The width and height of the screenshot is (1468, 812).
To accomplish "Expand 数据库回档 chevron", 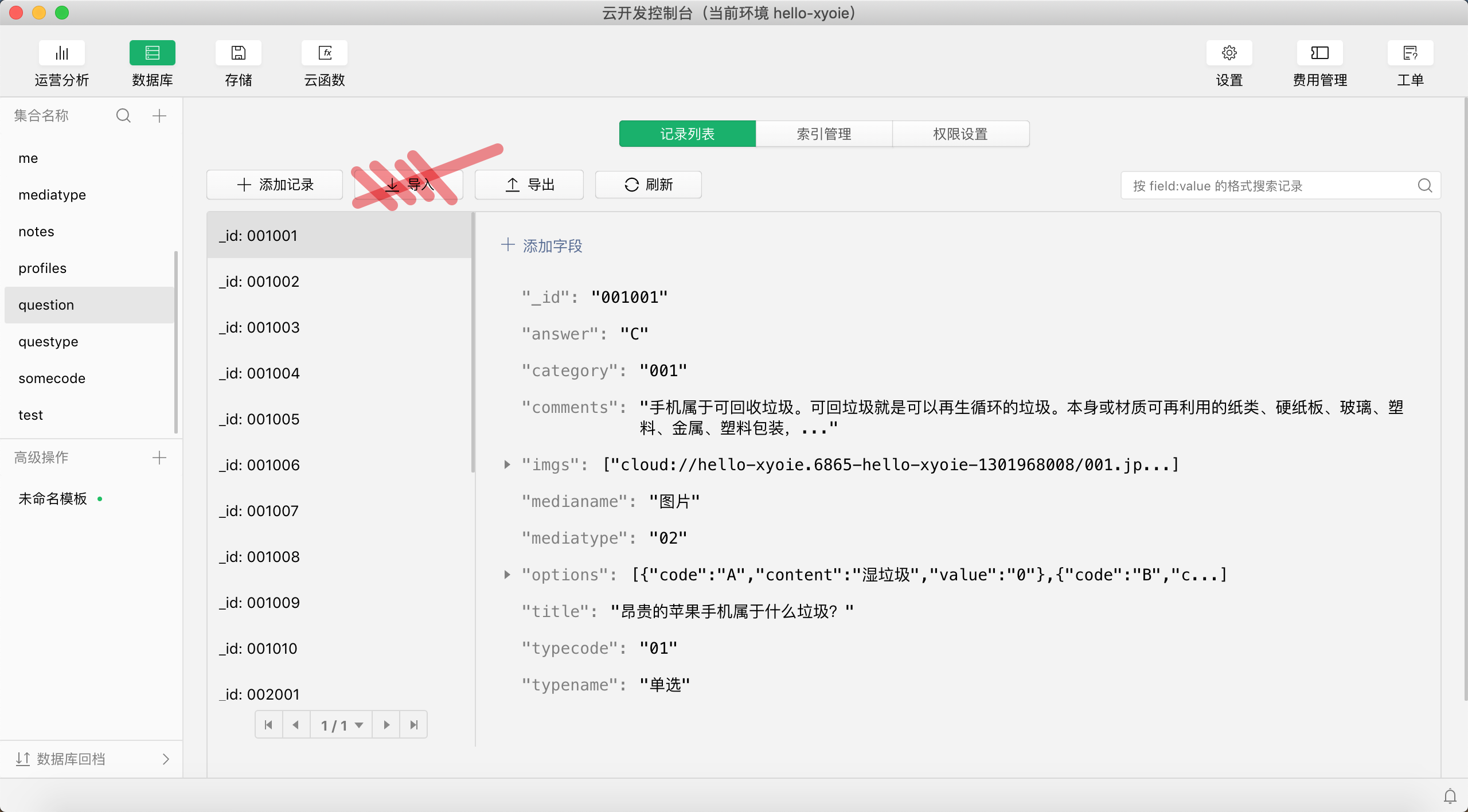I will pos(166,759).
